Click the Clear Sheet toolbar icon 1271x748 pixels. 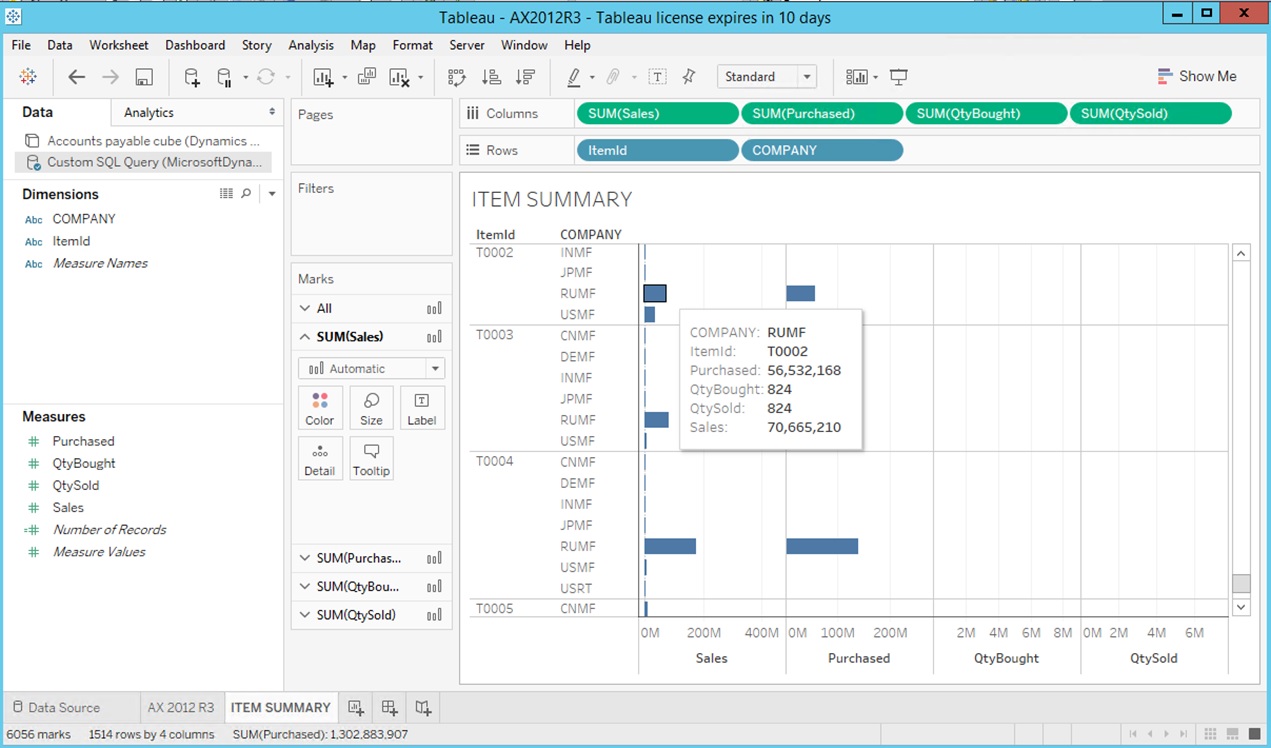[399, 77]
